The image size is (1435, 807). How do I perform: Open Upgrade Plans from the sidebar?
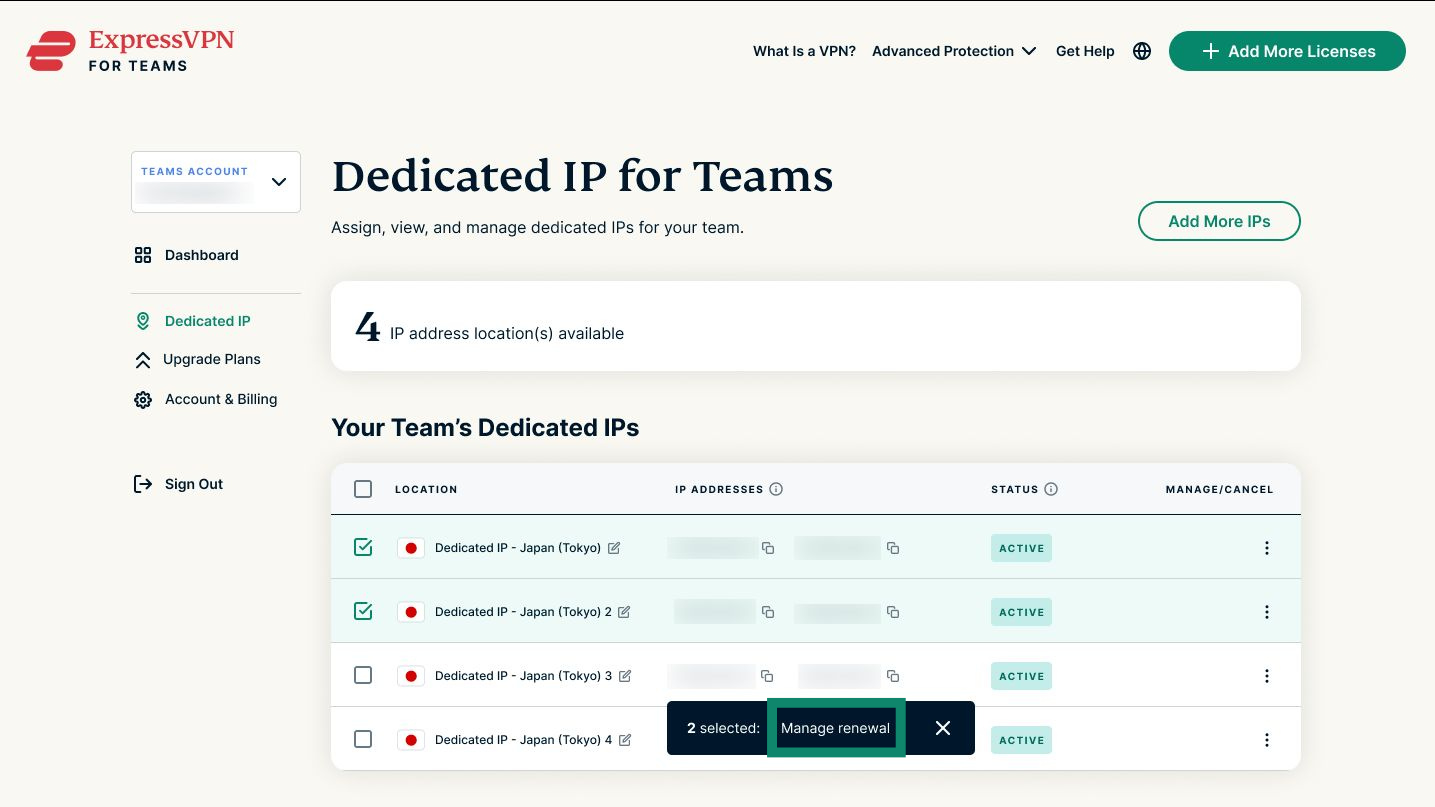197,359
